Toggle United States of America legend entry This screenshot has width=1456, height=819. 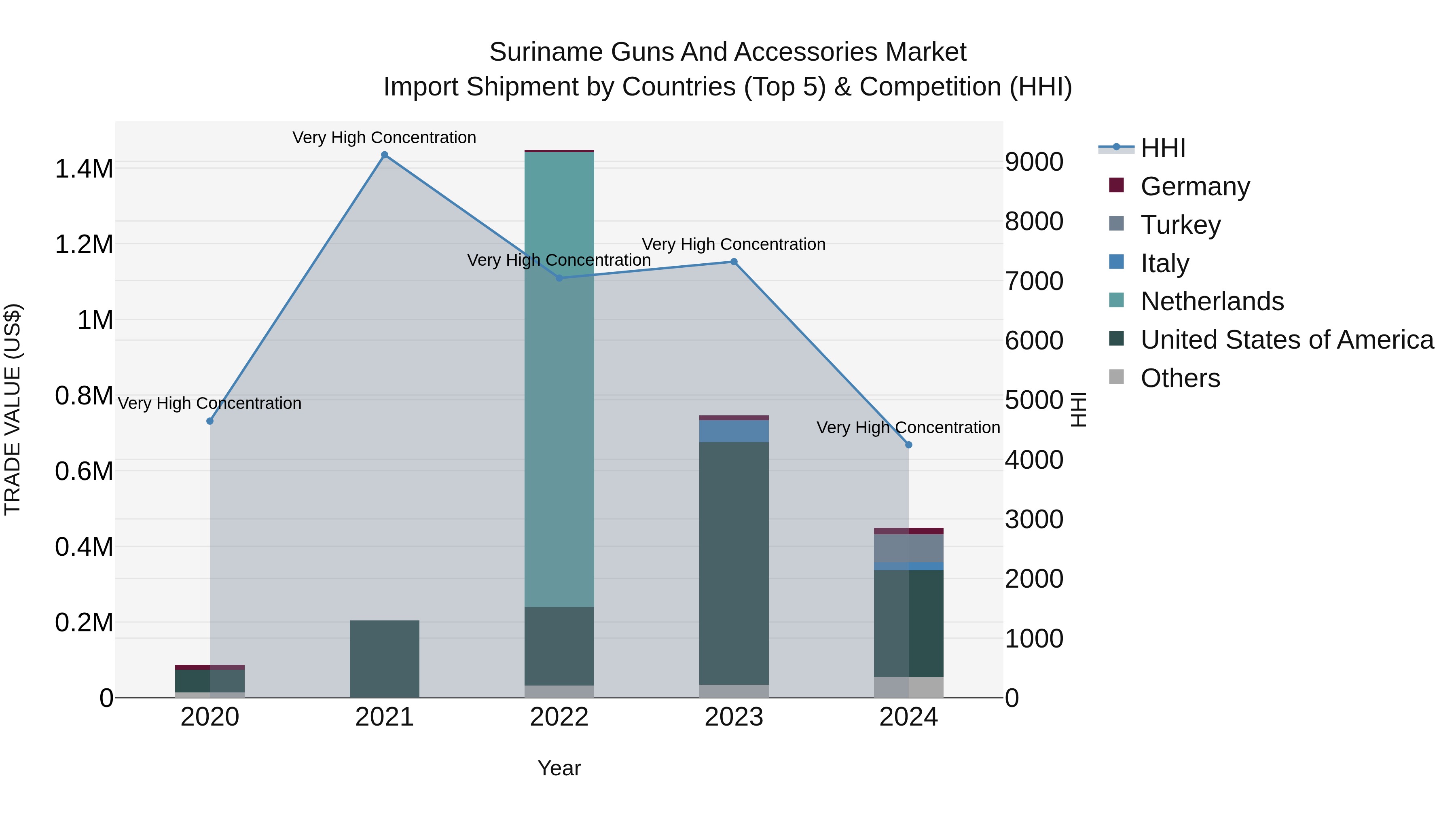[1271, 340]
